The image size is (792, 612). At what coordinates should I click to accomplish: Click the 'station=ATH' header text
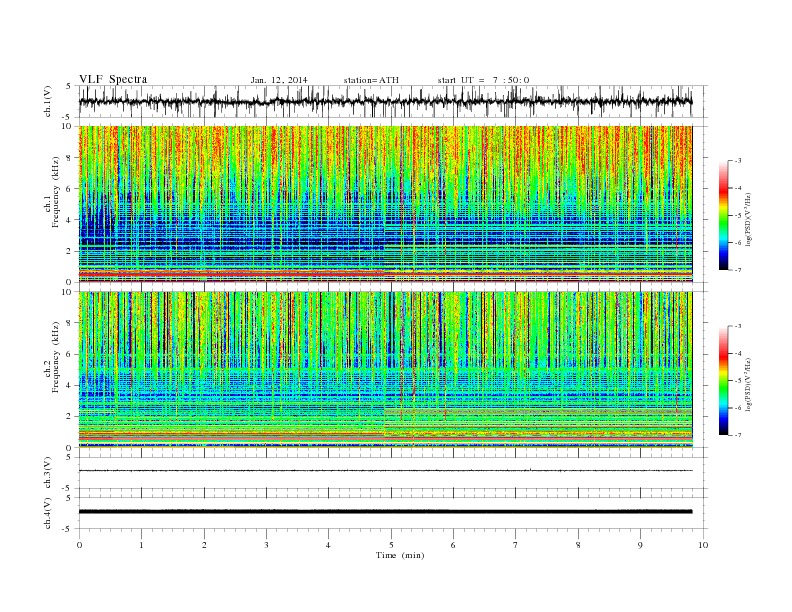point(371,80)
